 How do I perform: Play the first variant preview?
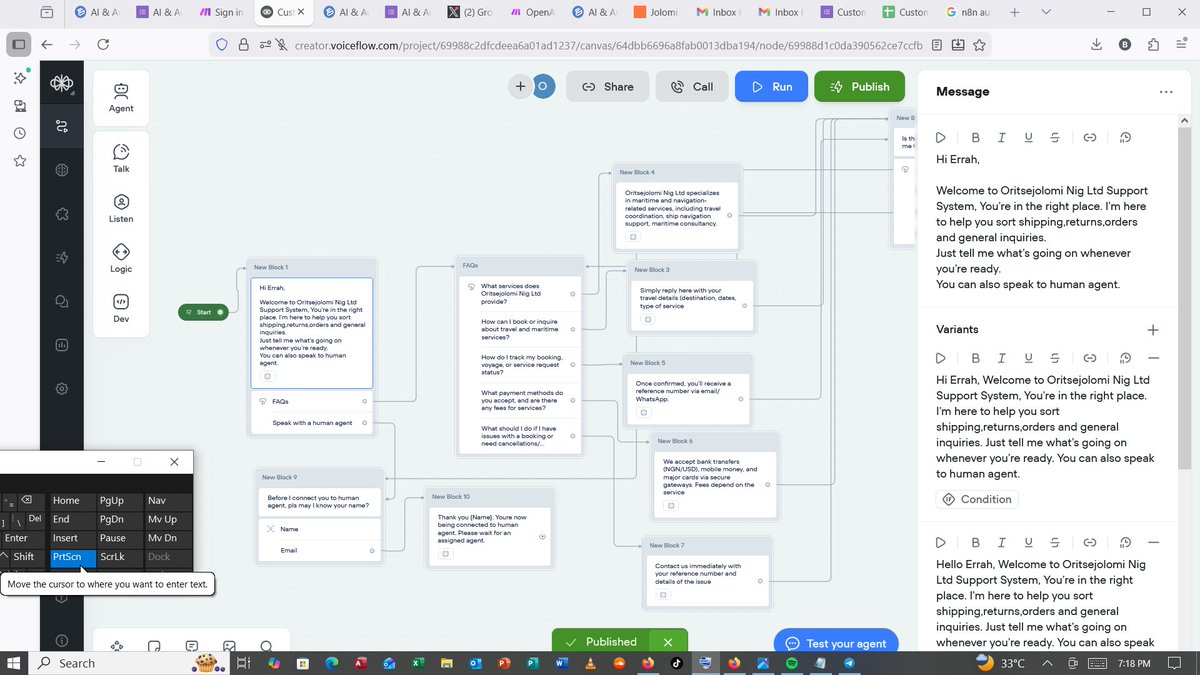tap(941, 358)
